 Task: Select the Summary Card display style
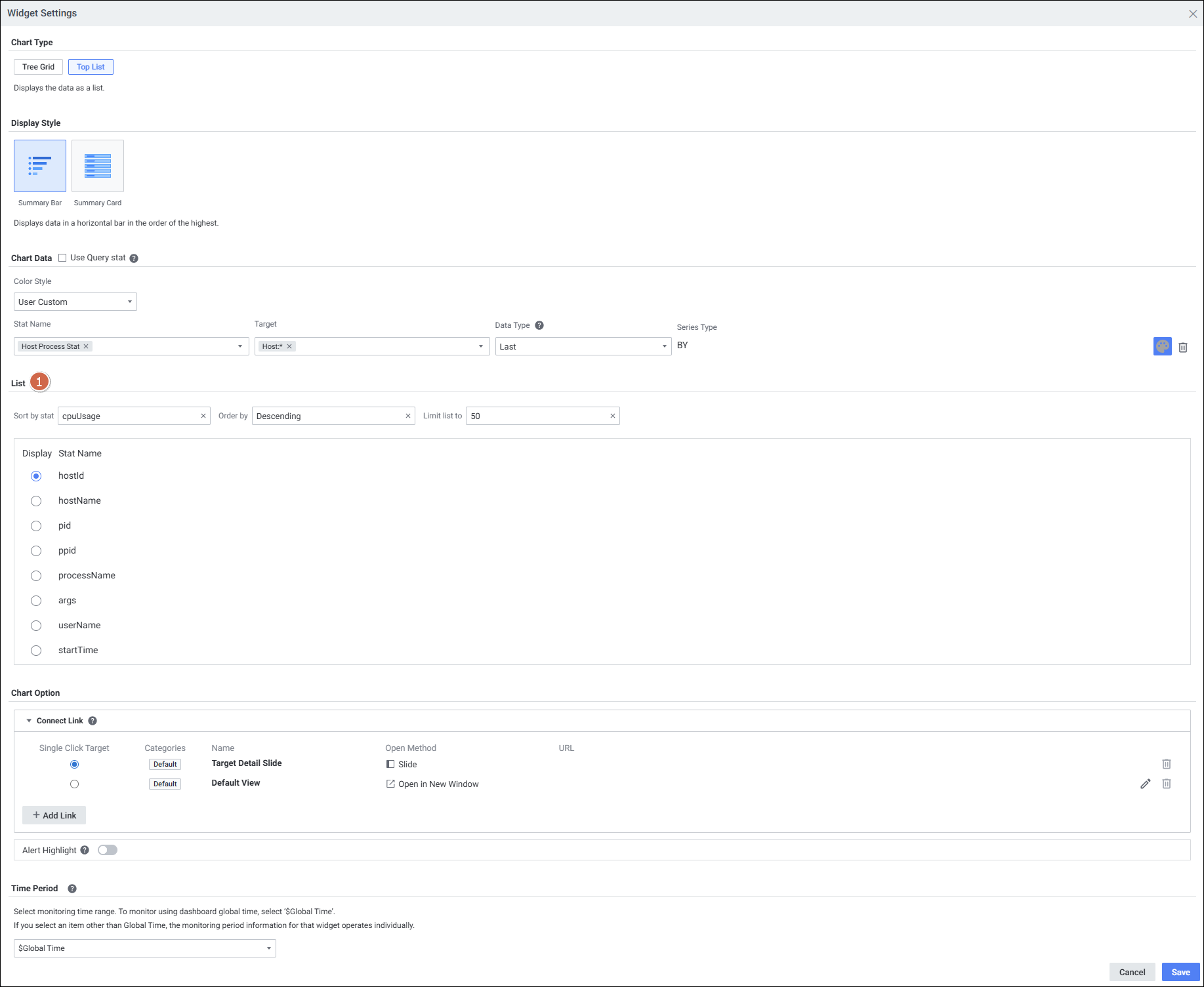point(98,166)
